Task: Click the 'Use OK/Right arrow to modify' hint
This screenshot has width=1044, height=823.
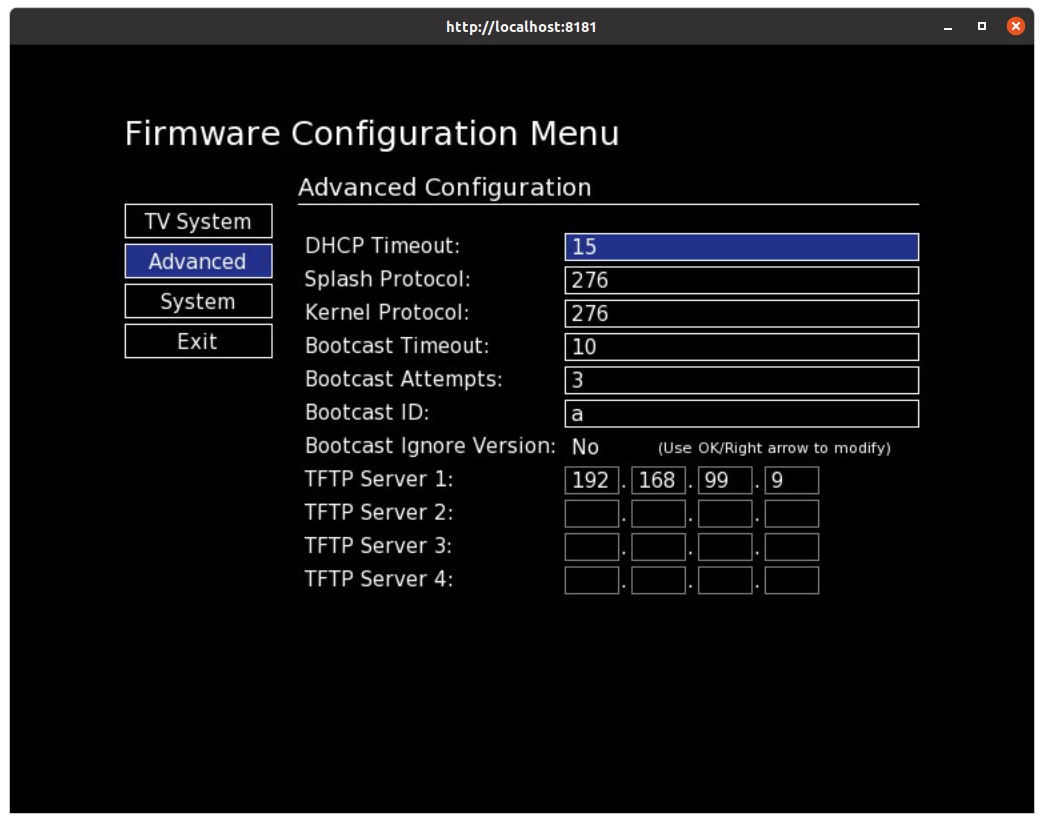Action: [x=774, y=447]
